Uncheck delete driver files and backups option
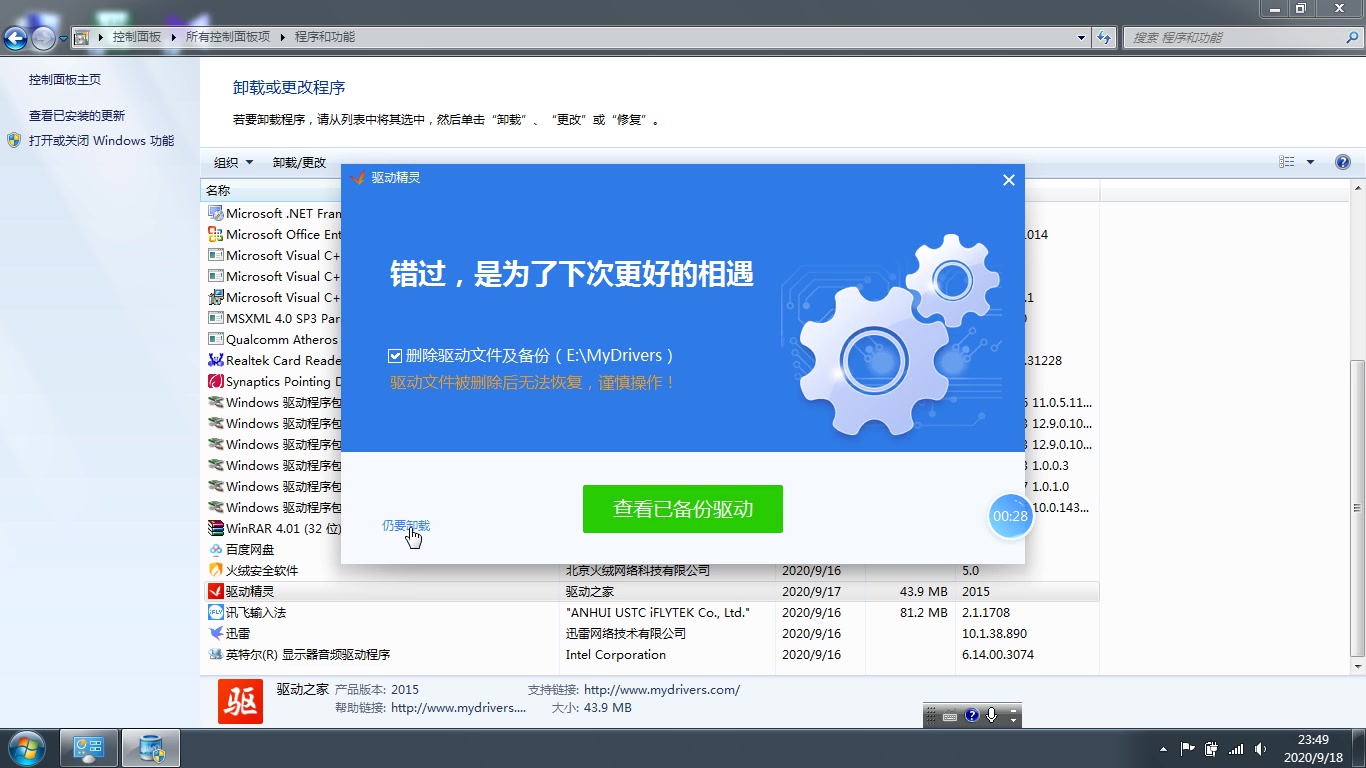 [x=395, y=356]
